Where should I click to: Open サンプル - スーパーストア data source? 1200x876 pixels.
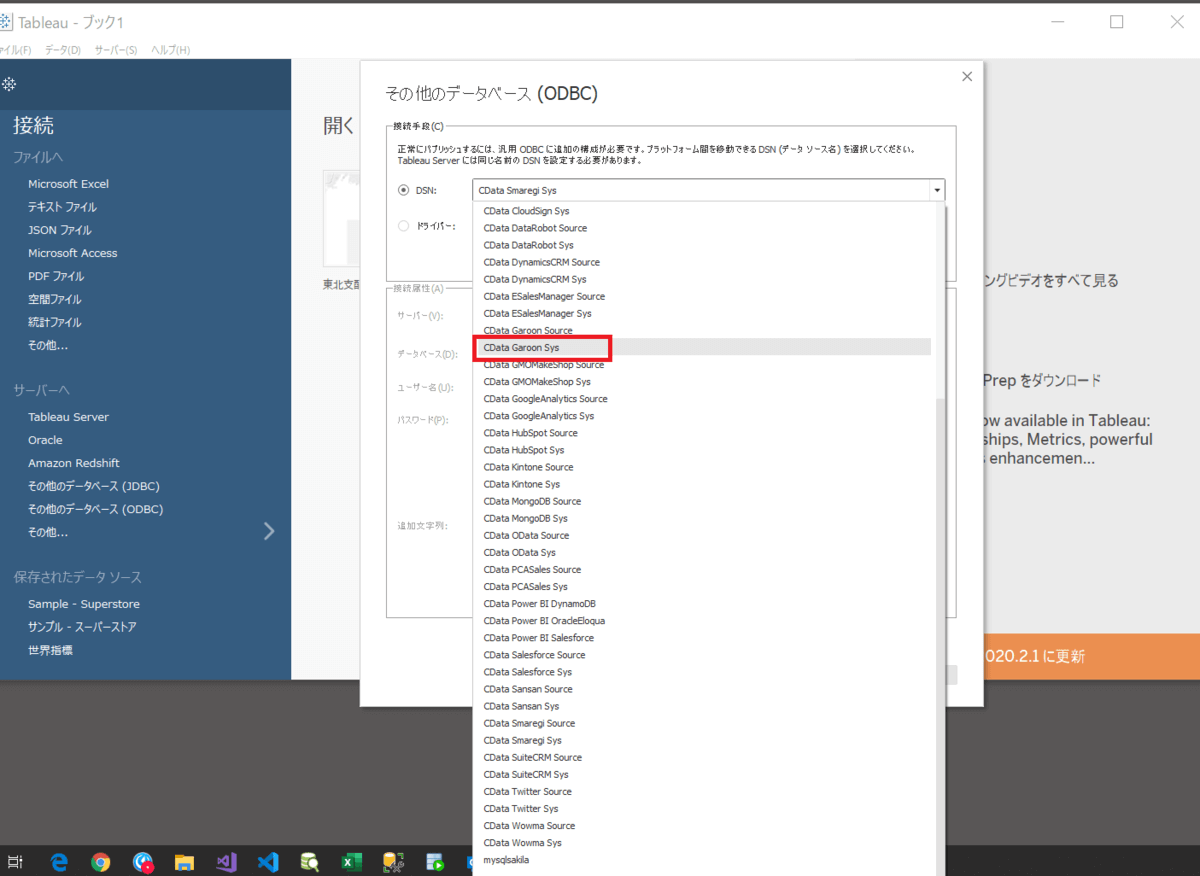click(x=82, y=627)
